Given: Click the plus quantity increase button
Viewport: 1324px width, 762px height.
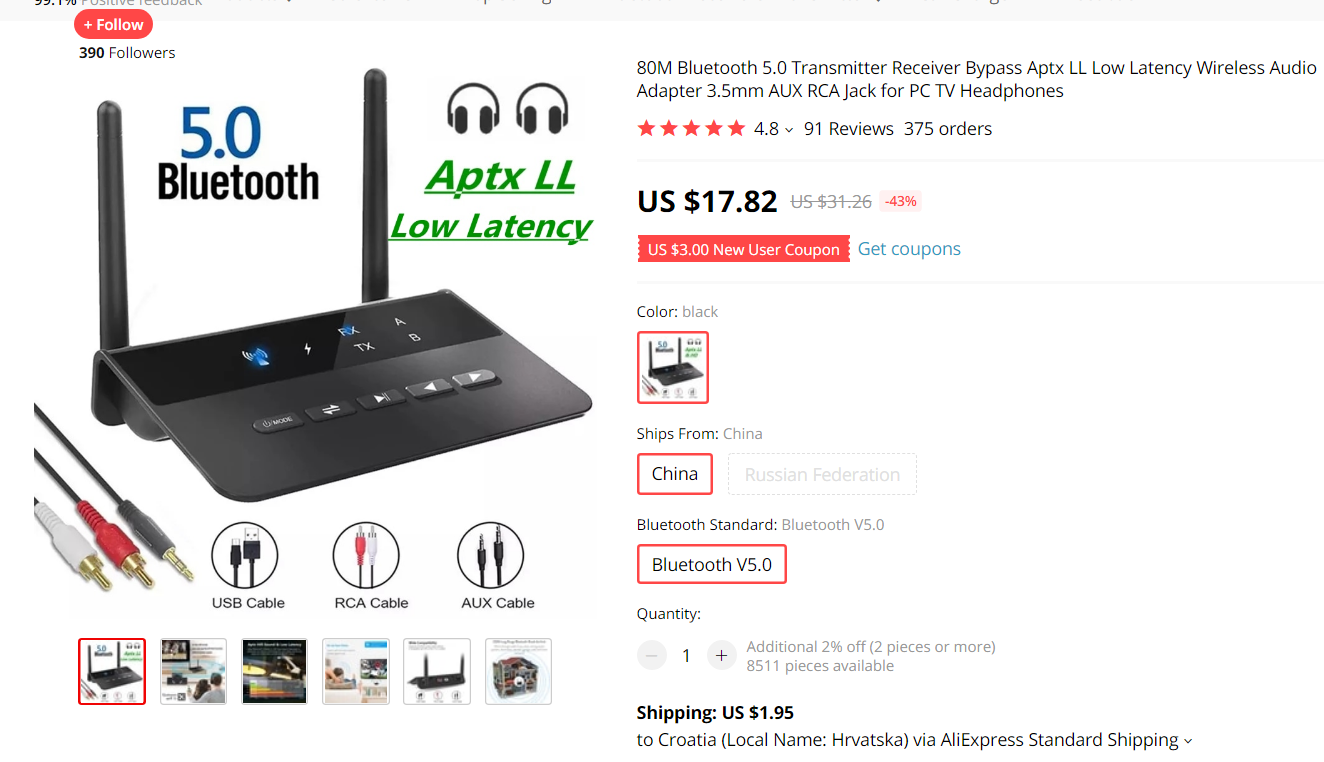Looking at the screenshot, I should (x=721, y=656).
